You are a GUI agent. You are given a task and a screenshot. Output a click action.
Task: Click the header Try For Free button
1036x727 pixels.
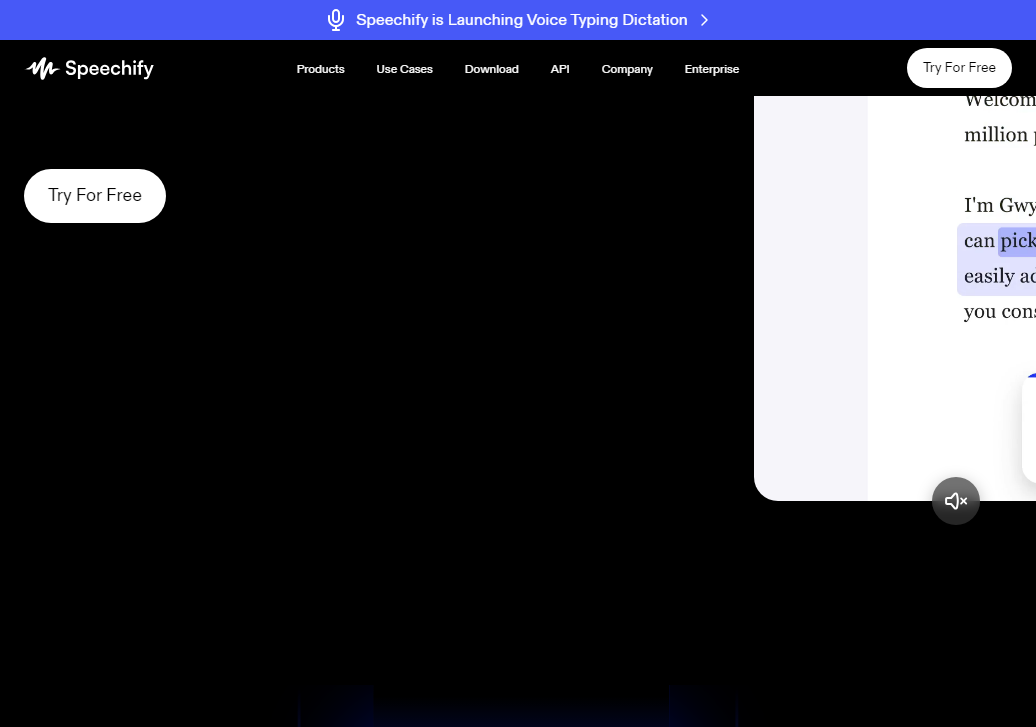(959, 67)
